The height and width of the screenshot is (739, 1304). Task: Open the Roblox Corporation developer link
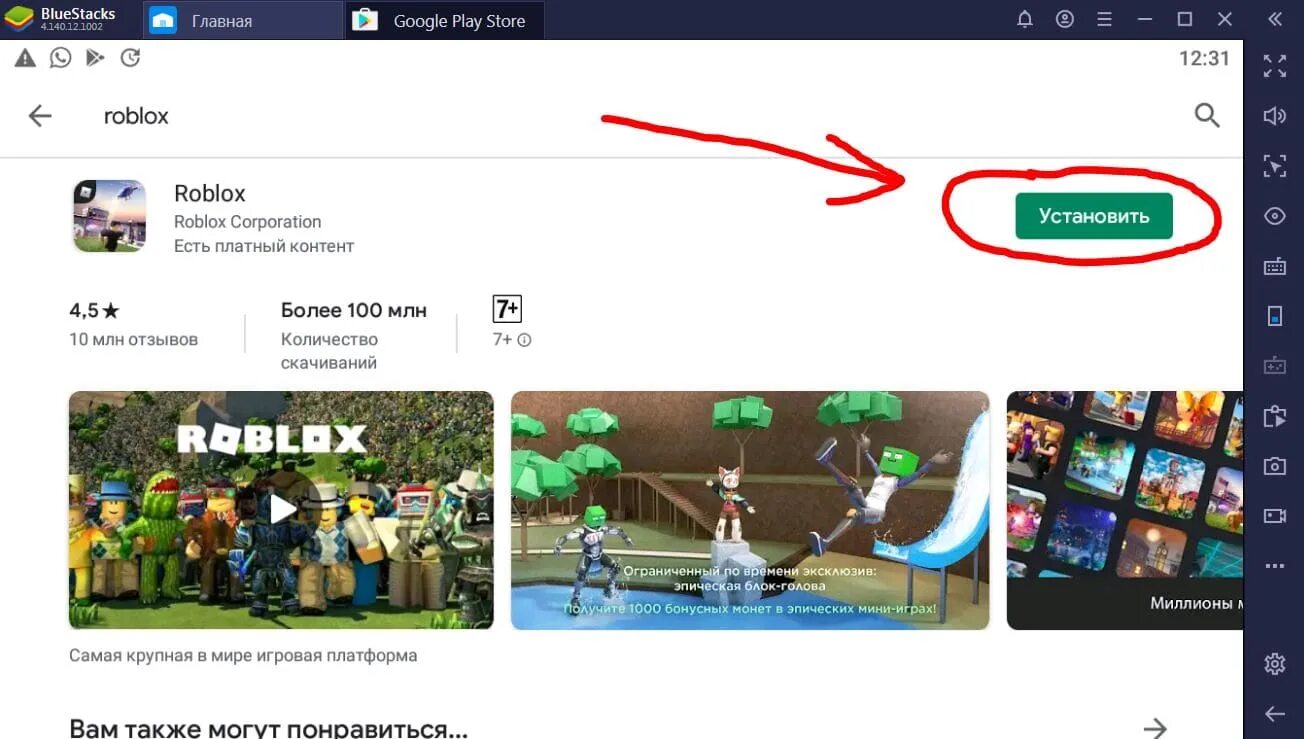[x=247, y=222]
